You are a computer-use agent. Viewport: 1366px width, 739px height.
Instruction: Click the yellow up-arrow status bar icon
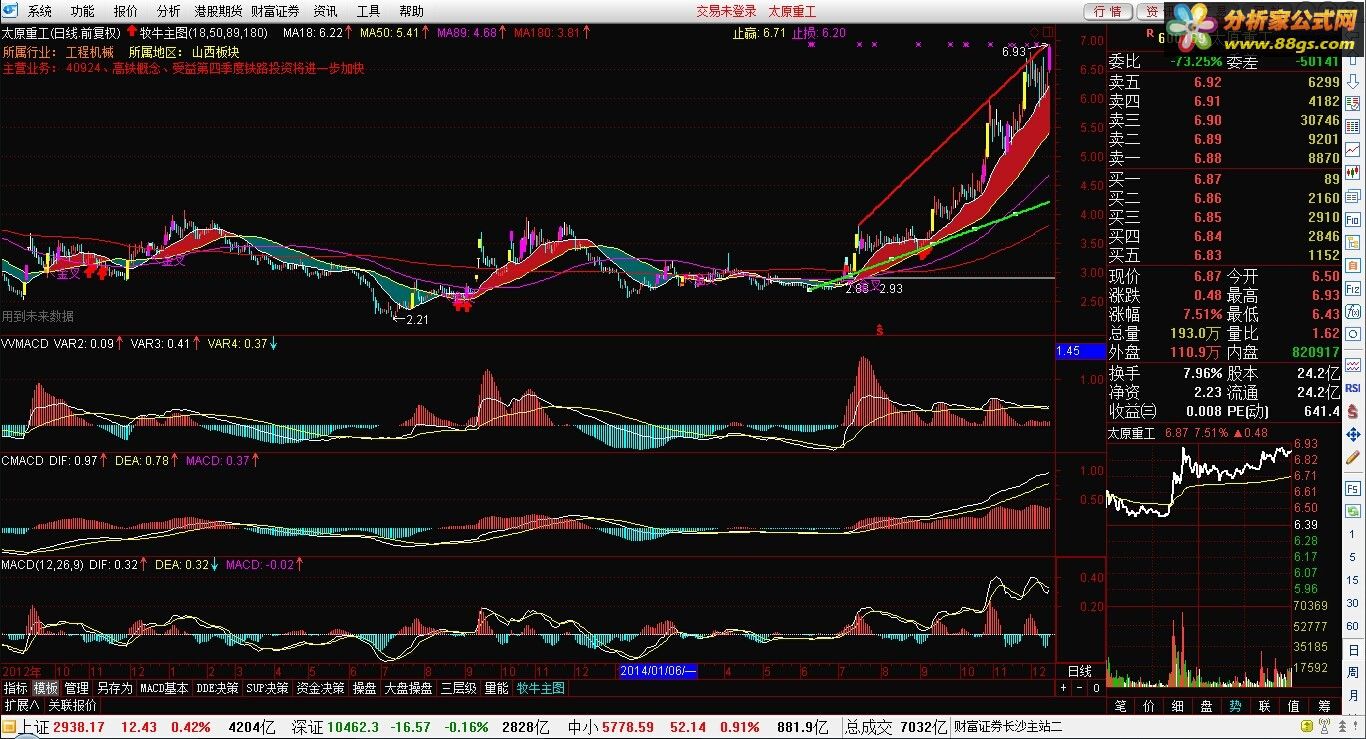pos(1307,726)
